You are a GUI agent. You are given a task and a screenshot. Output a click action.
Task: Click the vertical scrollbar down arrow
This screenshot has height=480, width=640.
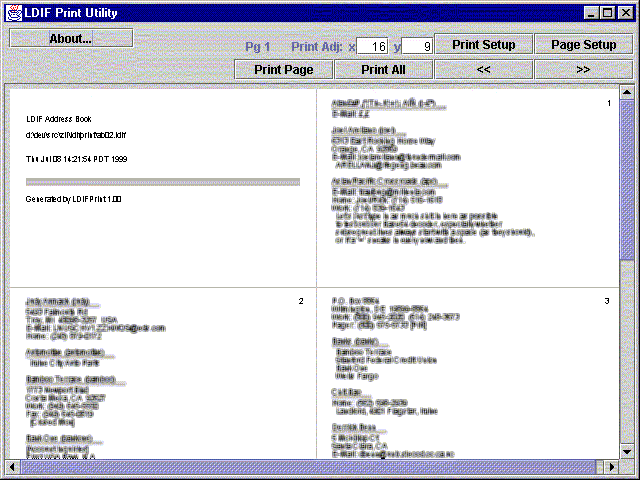click(x=627, y=451)
